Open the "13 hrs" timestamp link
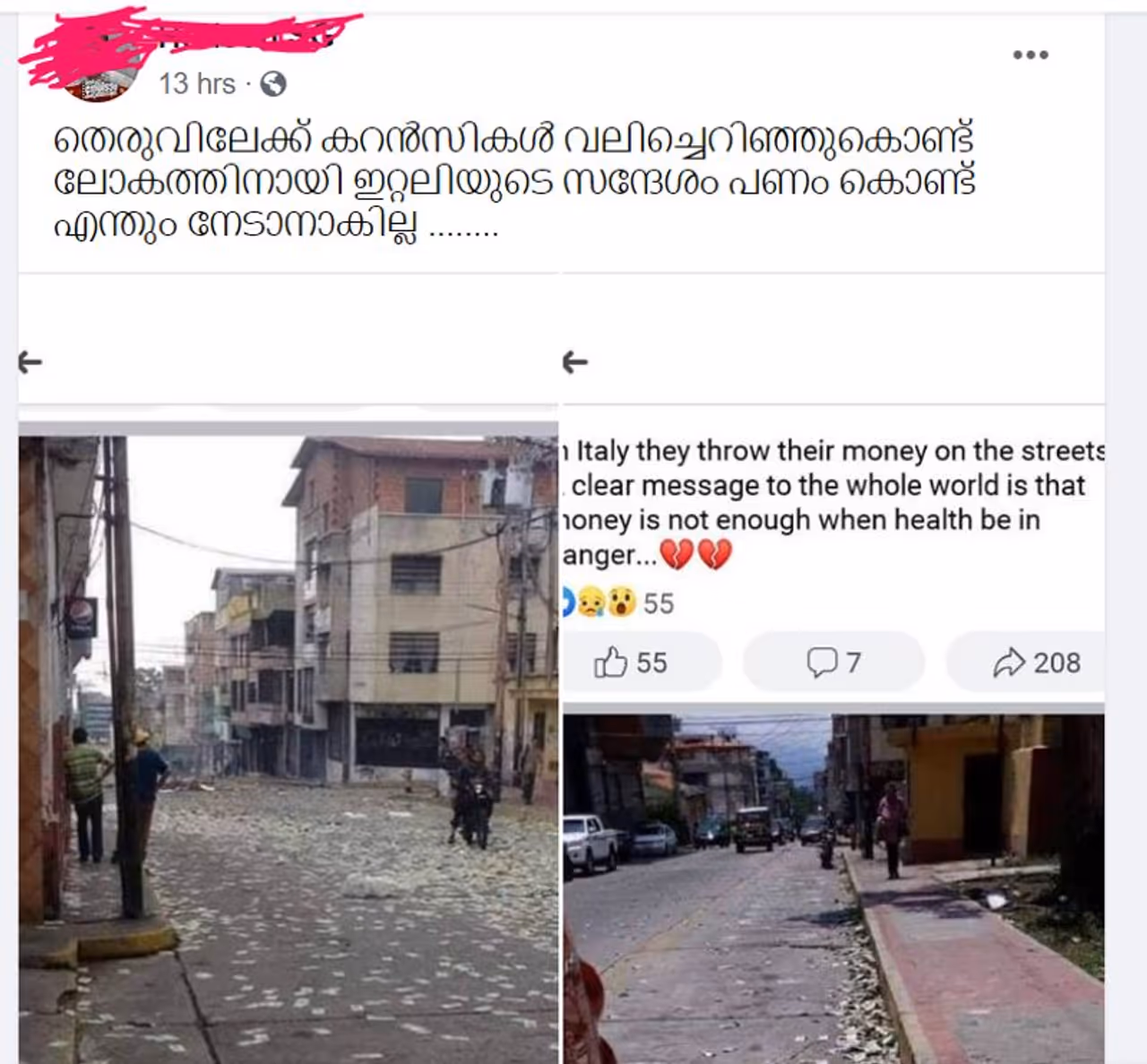The width and height of the screenshot is (1147, 1064). [197, 83]
